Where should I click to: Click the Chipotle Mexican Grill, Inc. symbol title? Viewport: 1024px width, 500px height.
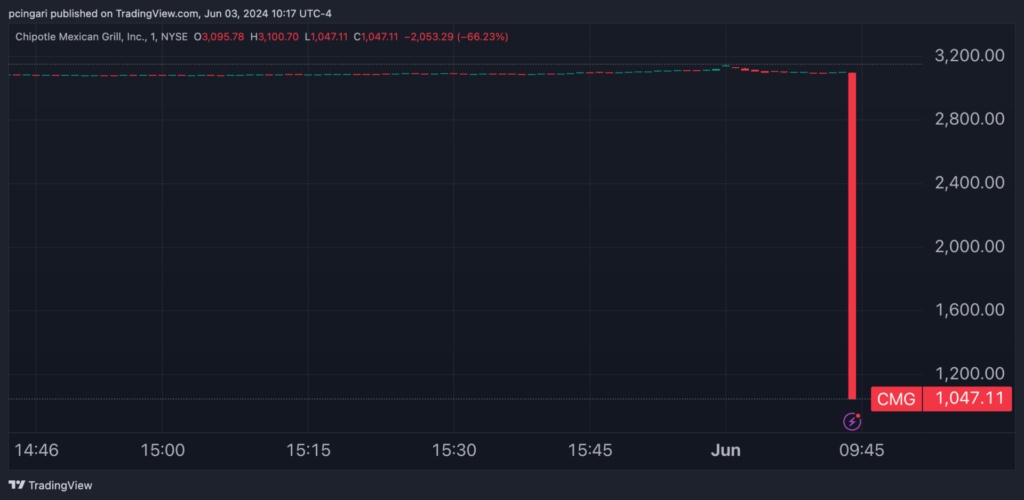click(x=79, y=37)
